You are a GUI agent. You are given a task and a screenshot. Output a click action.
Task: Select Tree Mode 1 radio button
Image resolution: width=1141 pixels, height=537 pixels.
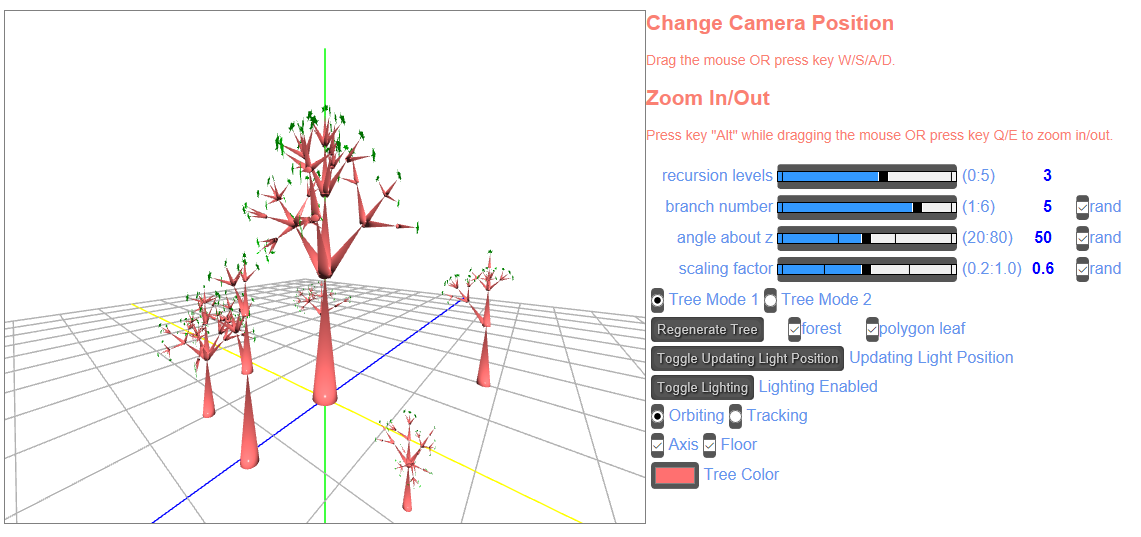pyautogui.click(x=658, y=300)
